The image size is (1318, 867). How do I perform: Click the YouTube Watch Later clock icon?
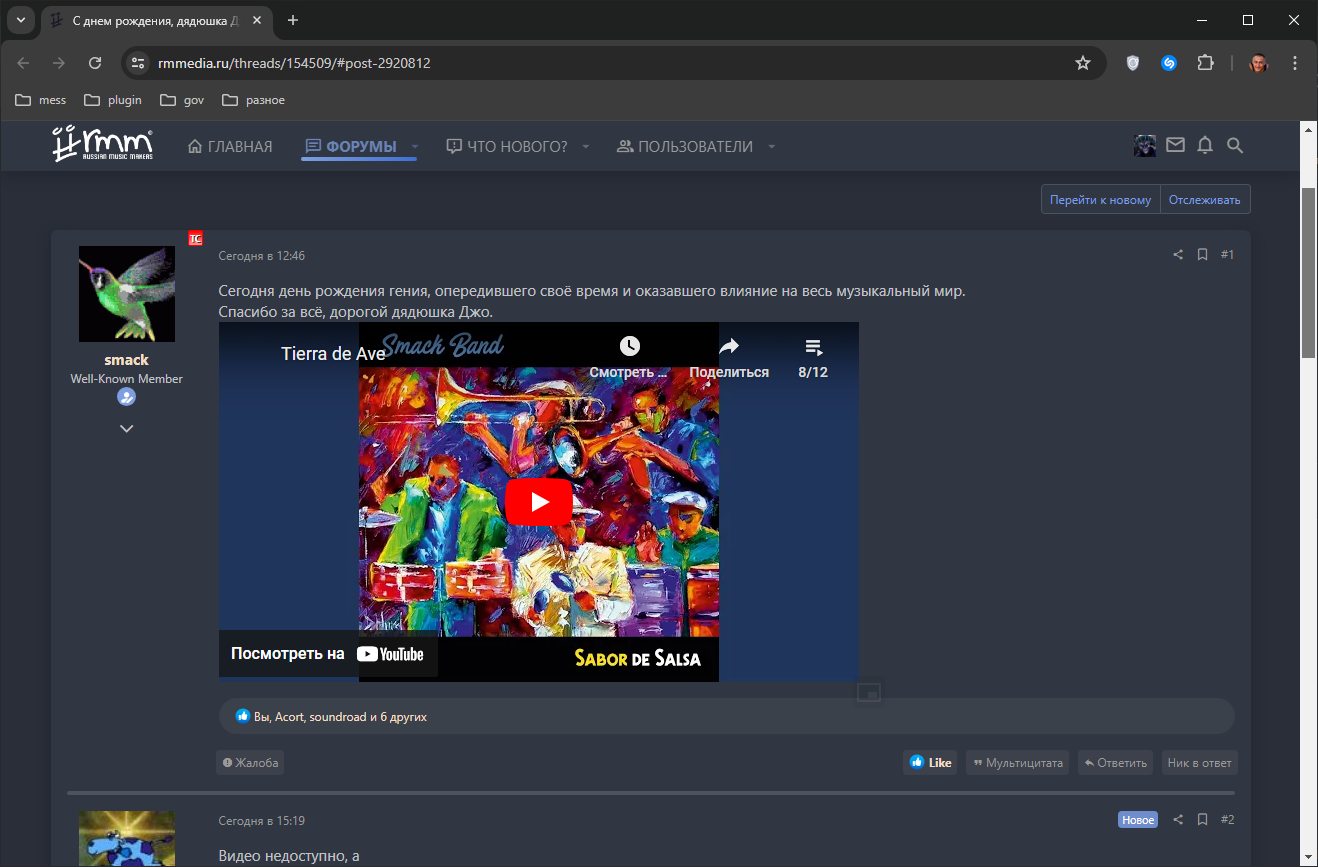click(629, 346)
